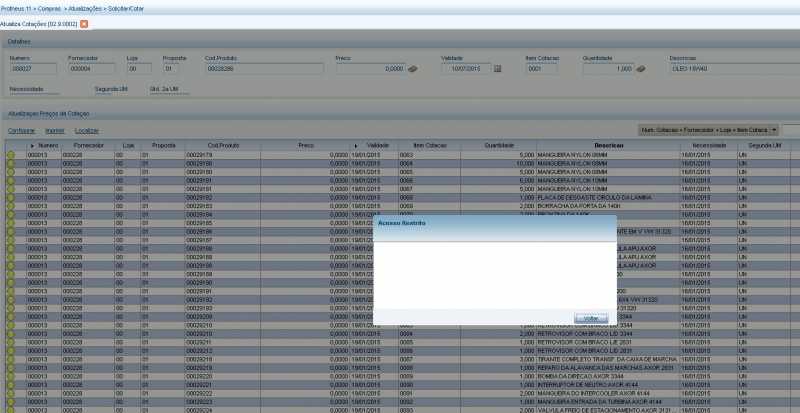This screenshot has width=800, height=413.
Task: Click Solicitar/Cotar in the breadcrumb
Action: (x=124, y=9)
